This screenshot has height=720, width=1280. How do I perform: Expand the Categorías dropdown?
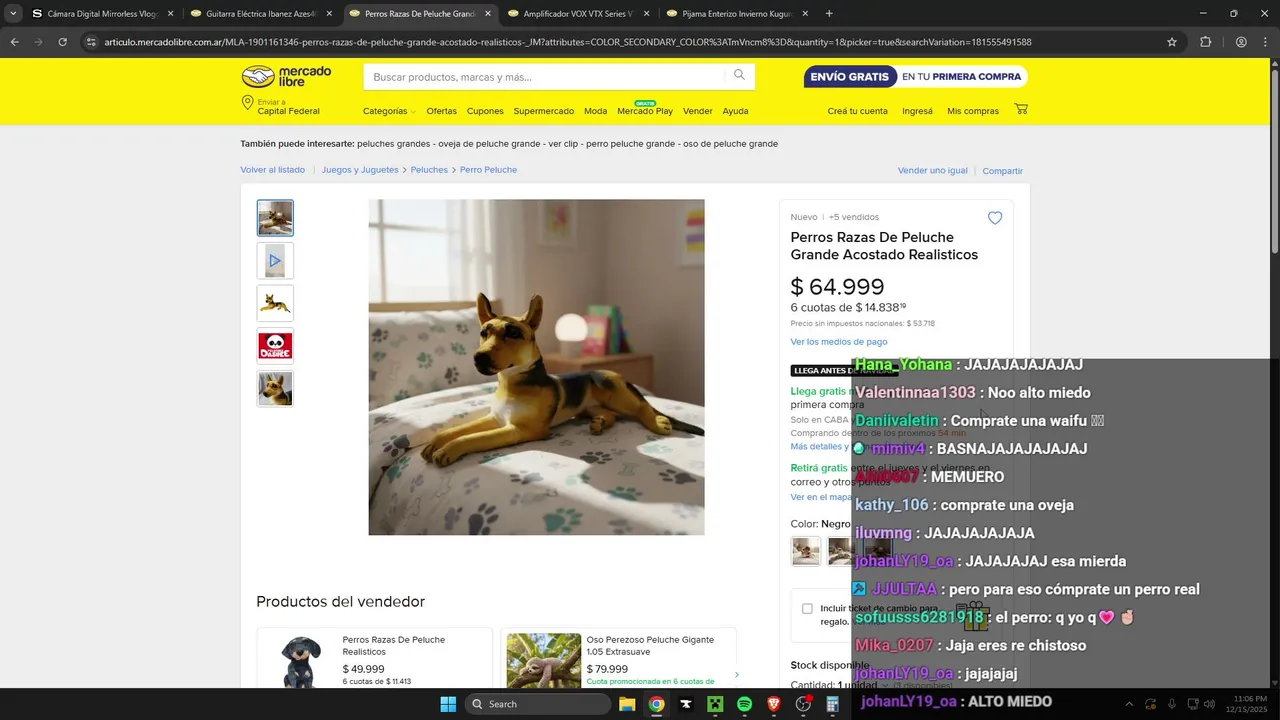tap(390, 111)
